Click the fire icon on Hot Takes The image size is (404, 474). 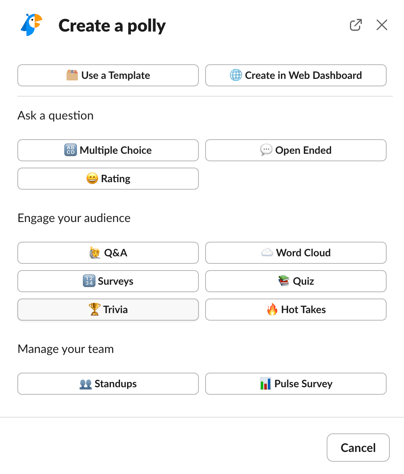[x=272, y=309]
